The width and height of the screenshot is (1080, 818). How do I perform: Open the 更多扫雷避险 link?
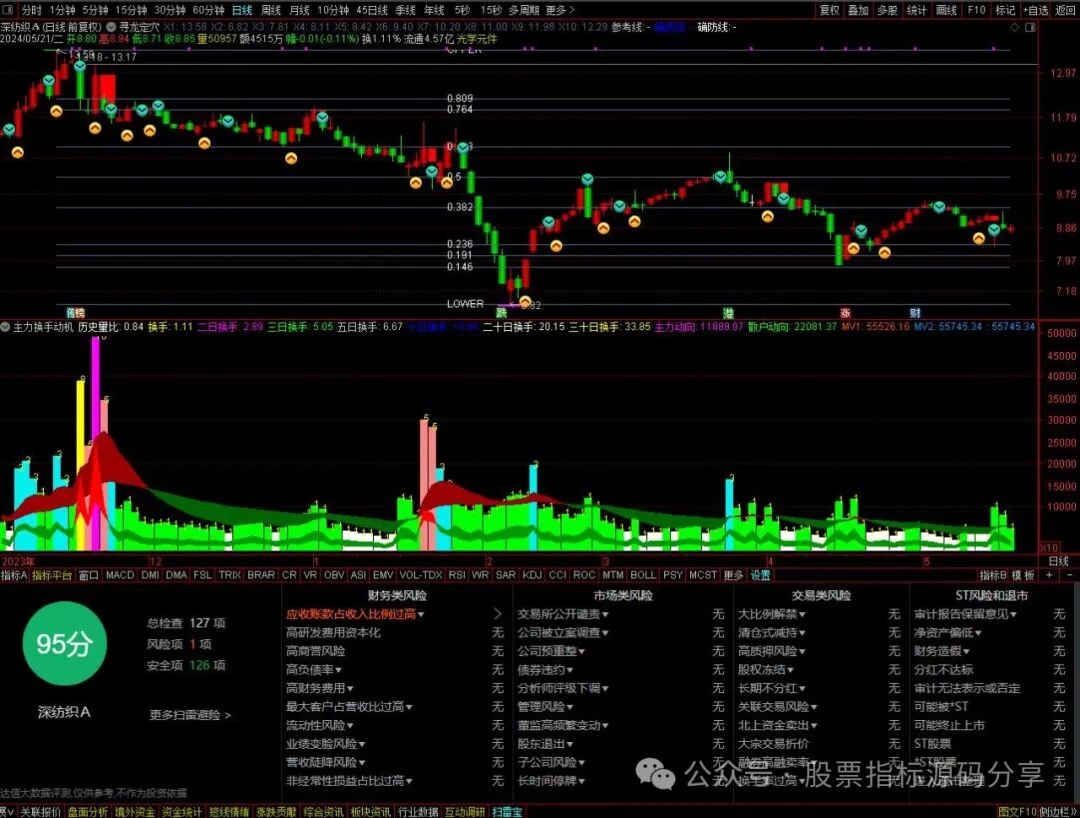tap(189, 715)
